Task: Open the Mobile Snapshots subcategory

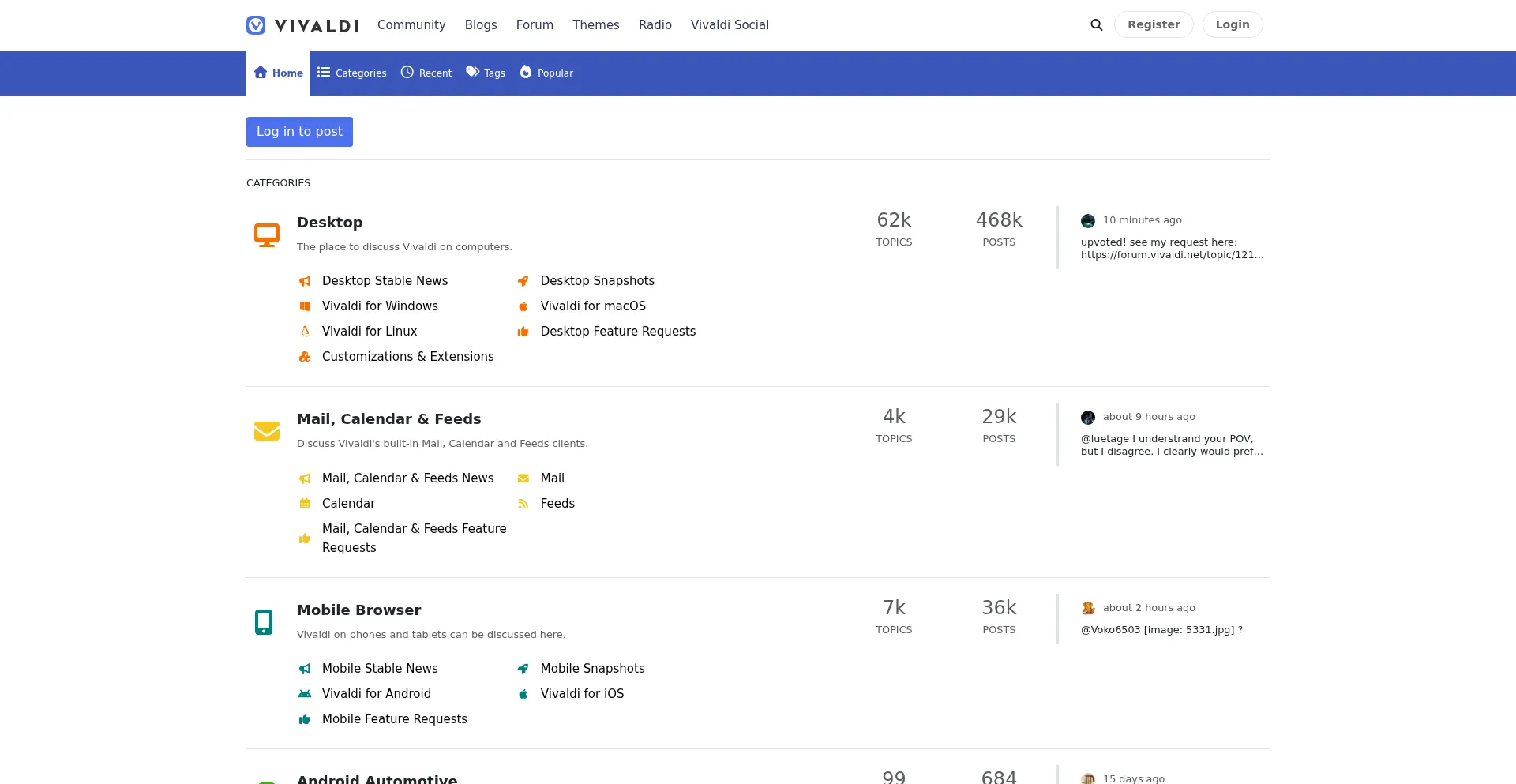Action: click(593, 669)
